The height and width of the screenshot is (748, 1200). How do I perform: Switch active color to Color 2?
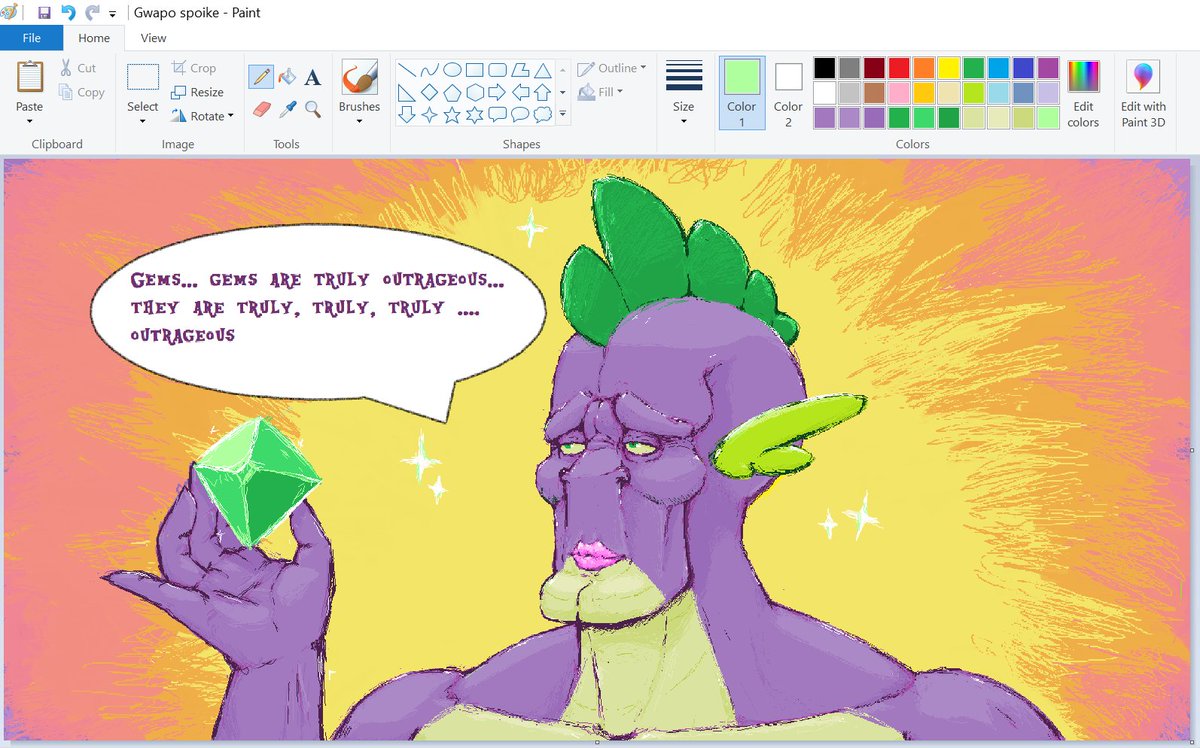[788, 91]
